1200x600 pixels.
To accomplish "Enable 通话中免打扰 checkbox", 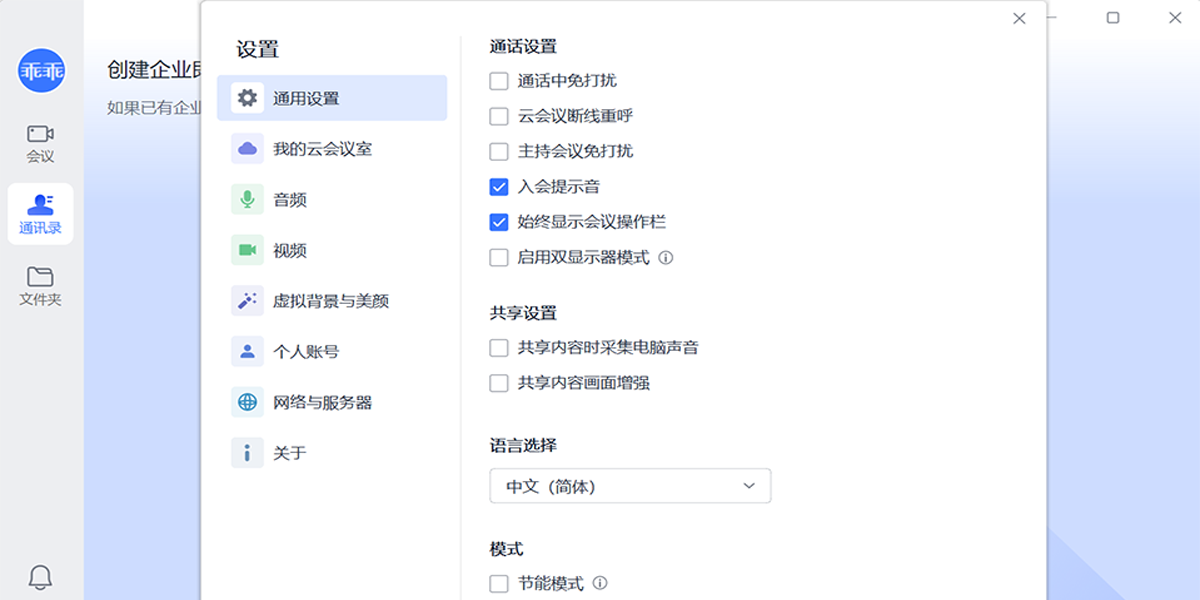I will tap(499, 81).
